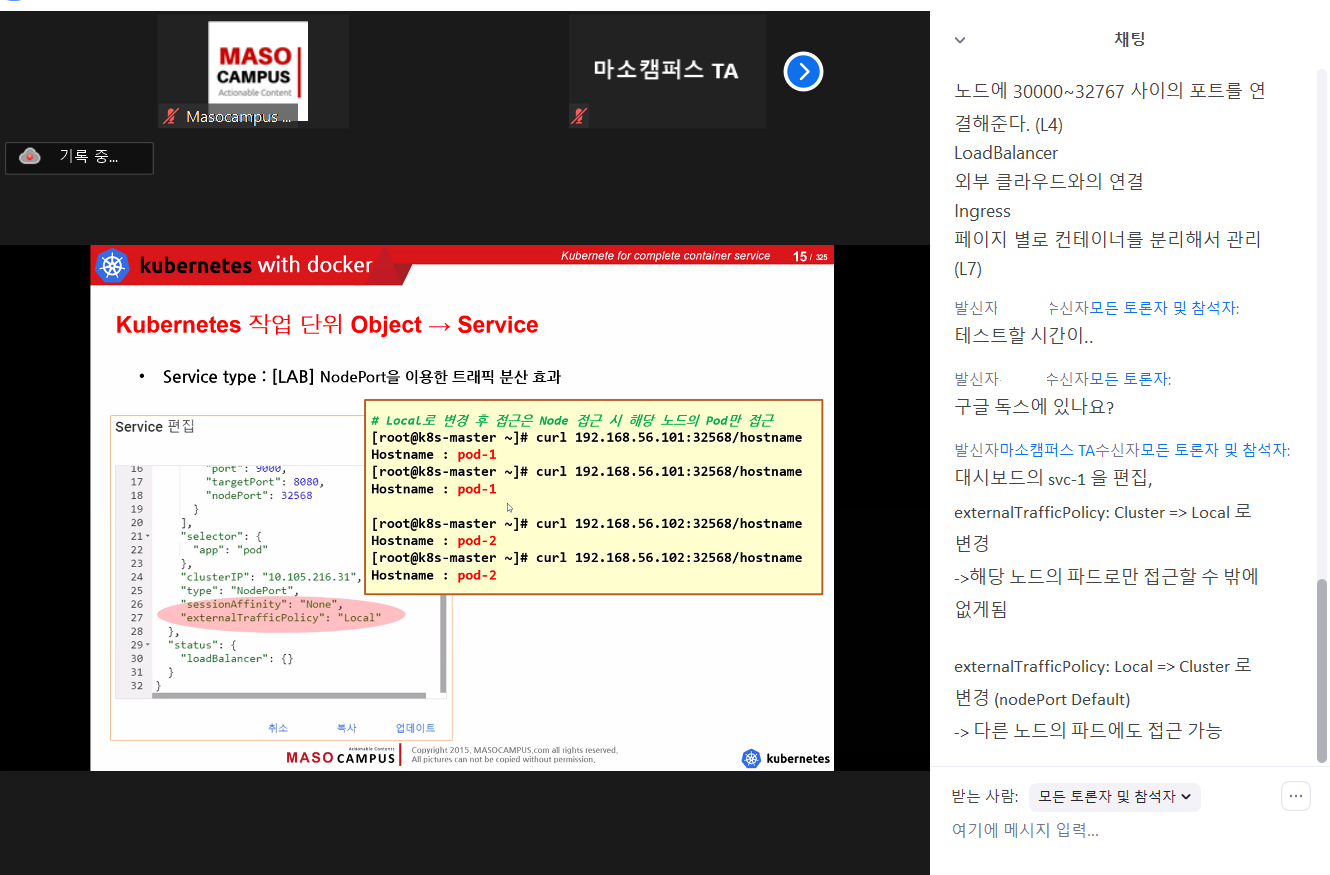Click the 업데이트 button in Service editor
The image size is (1330, 875).
tap(415, 728)
